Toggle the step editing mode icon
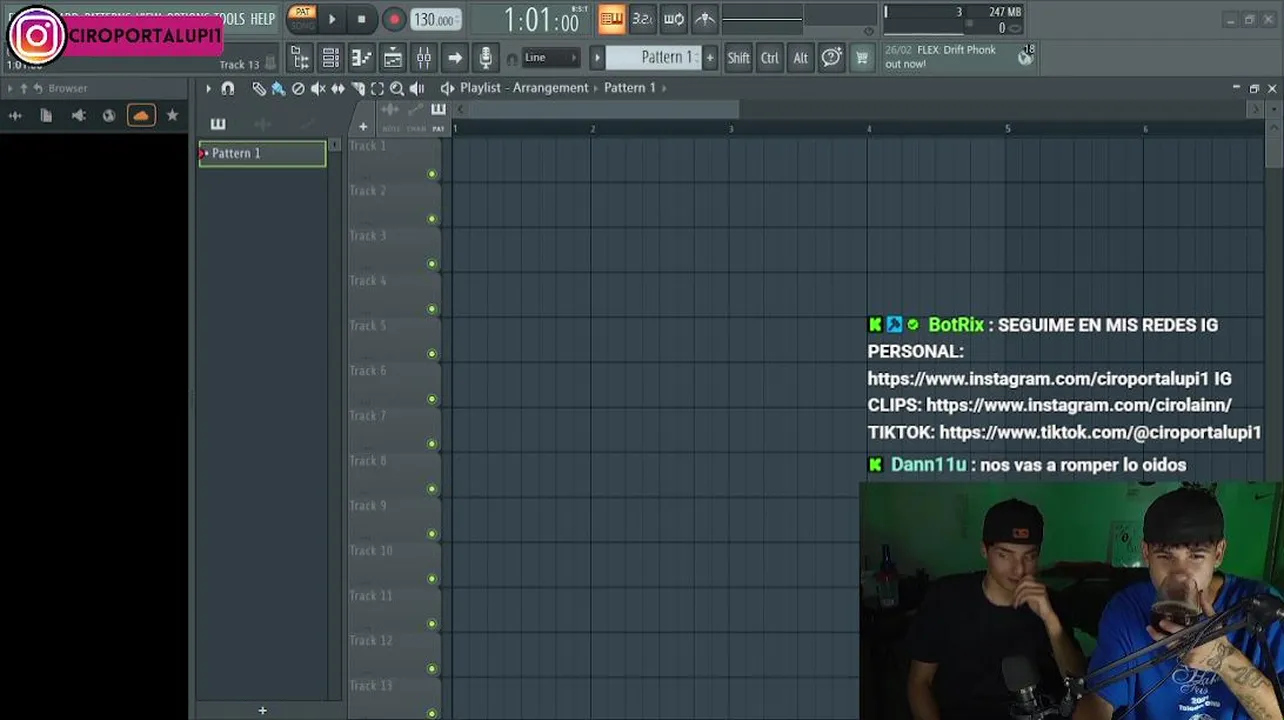Viewport: 1284px width, 720px height. [x=611, y=18]
